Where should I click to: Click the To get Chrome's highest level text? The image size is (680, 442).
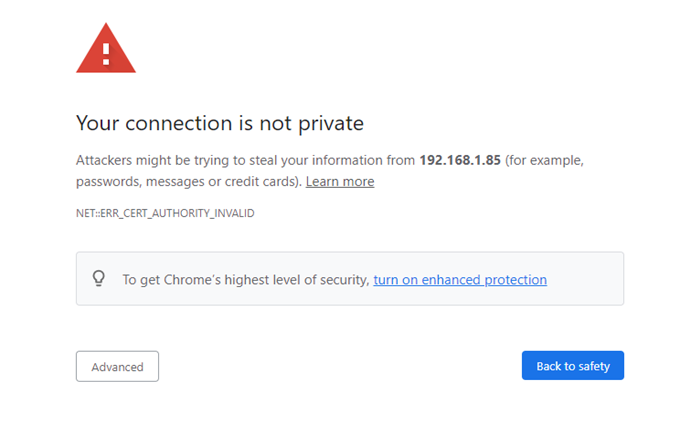[245, 280]
